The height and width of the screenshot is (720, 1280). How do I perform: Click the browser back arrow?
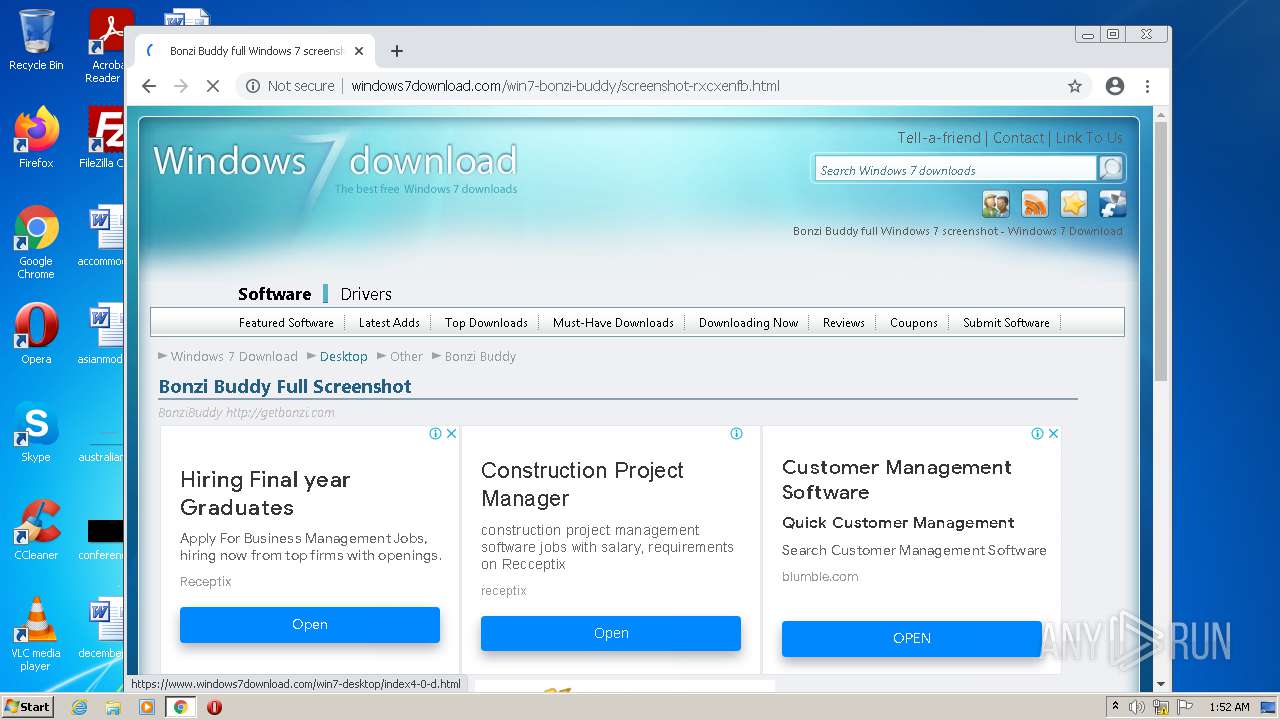click(x=149, y=86)
